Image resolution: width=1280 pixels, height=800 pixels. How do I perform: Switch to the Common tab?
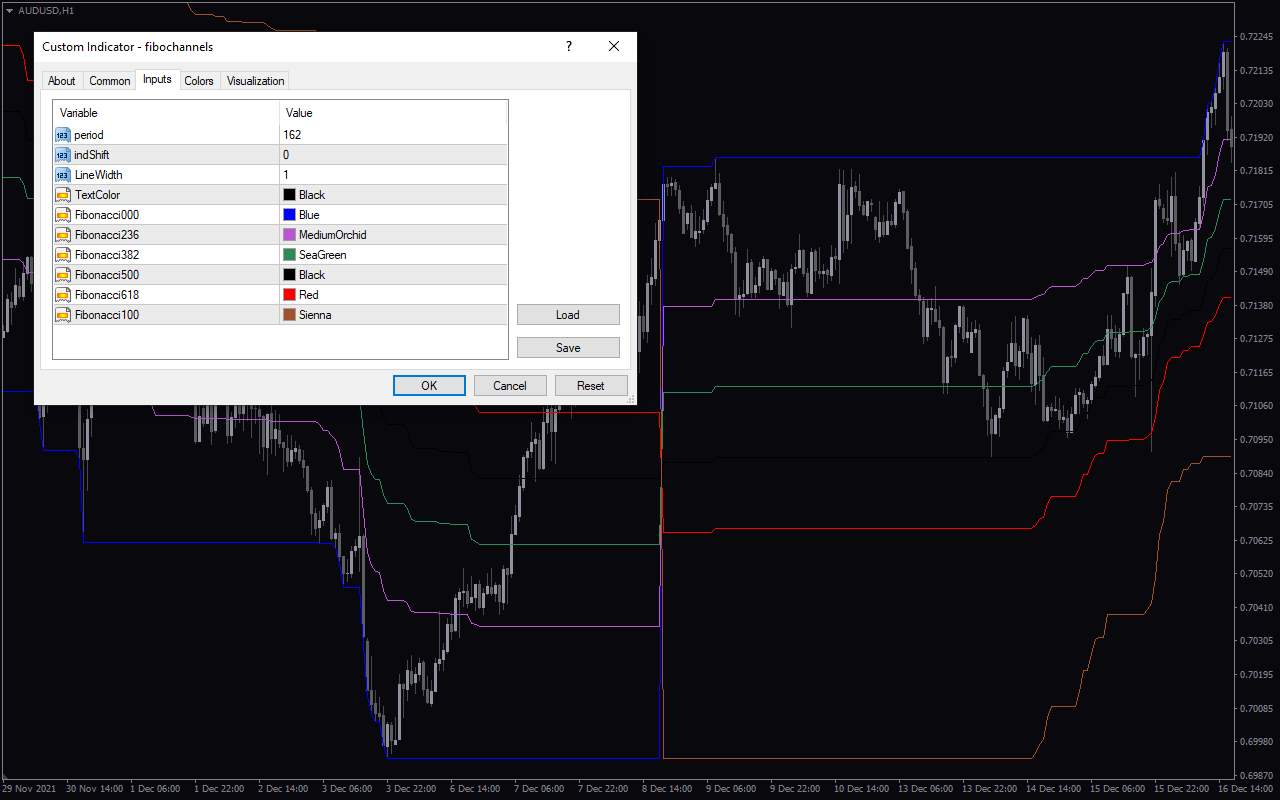[x=110, y=81]
